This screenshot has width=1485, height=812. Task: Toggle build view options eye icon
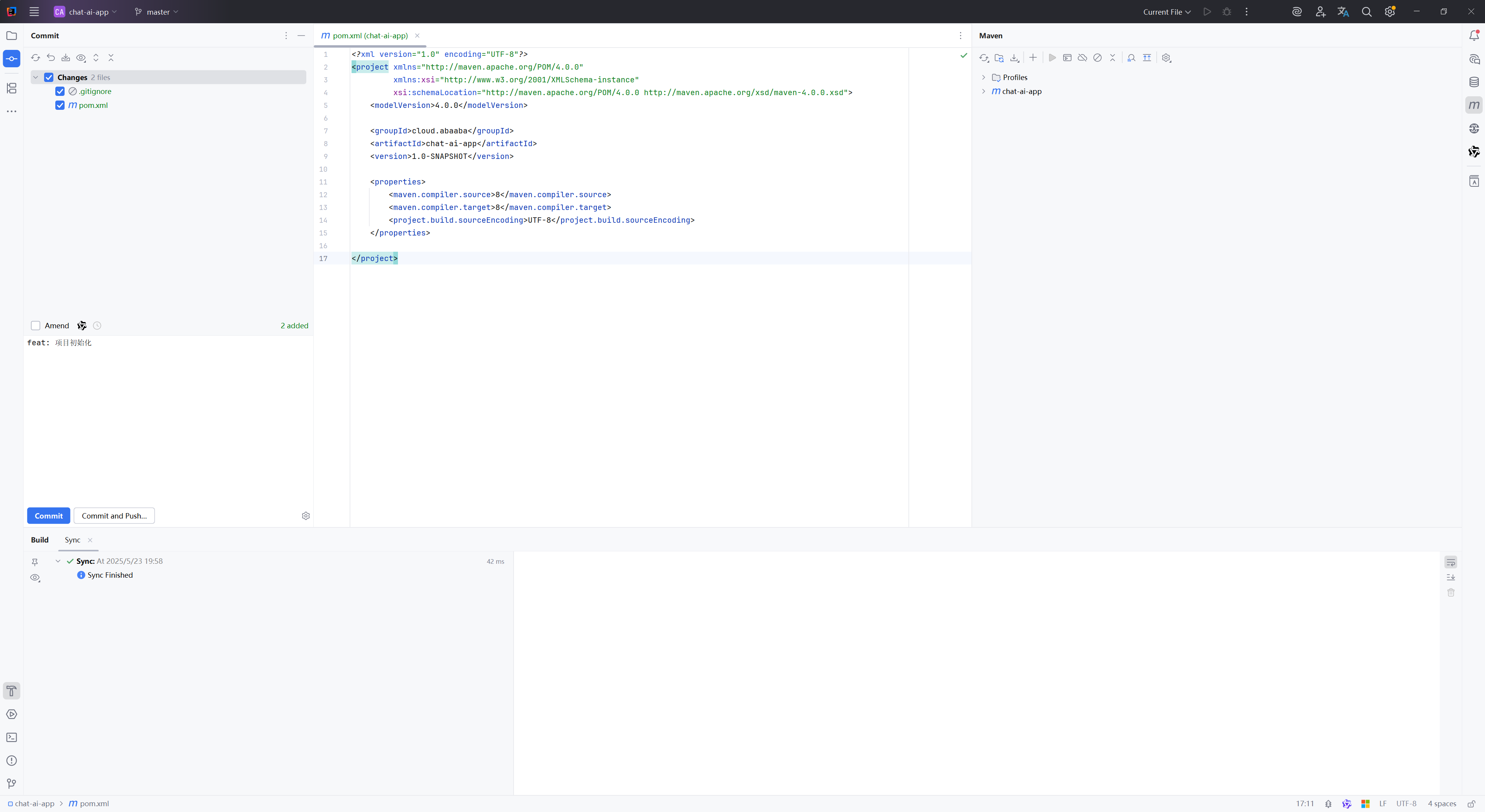[x=35, y=578]
